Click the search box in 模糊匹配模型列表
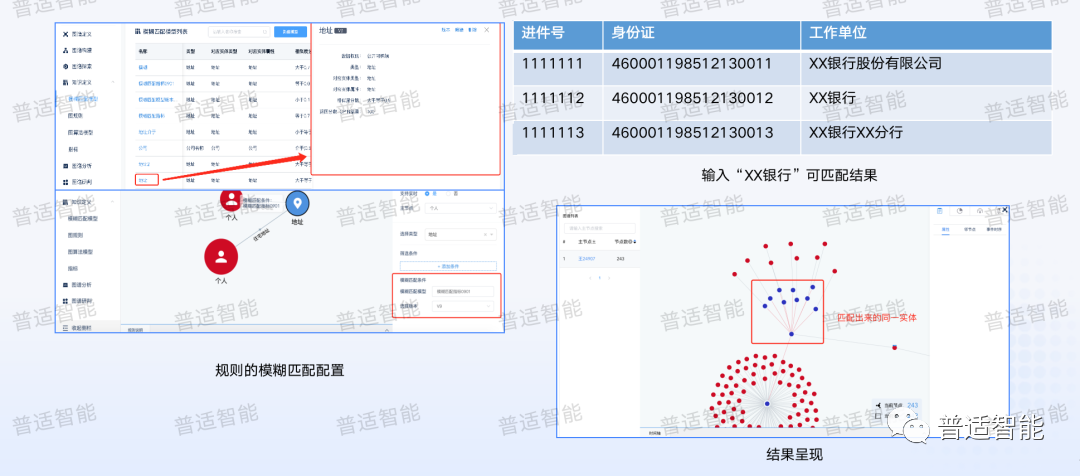The width and height of the screenshot is (1080, 476). point(239,32)
